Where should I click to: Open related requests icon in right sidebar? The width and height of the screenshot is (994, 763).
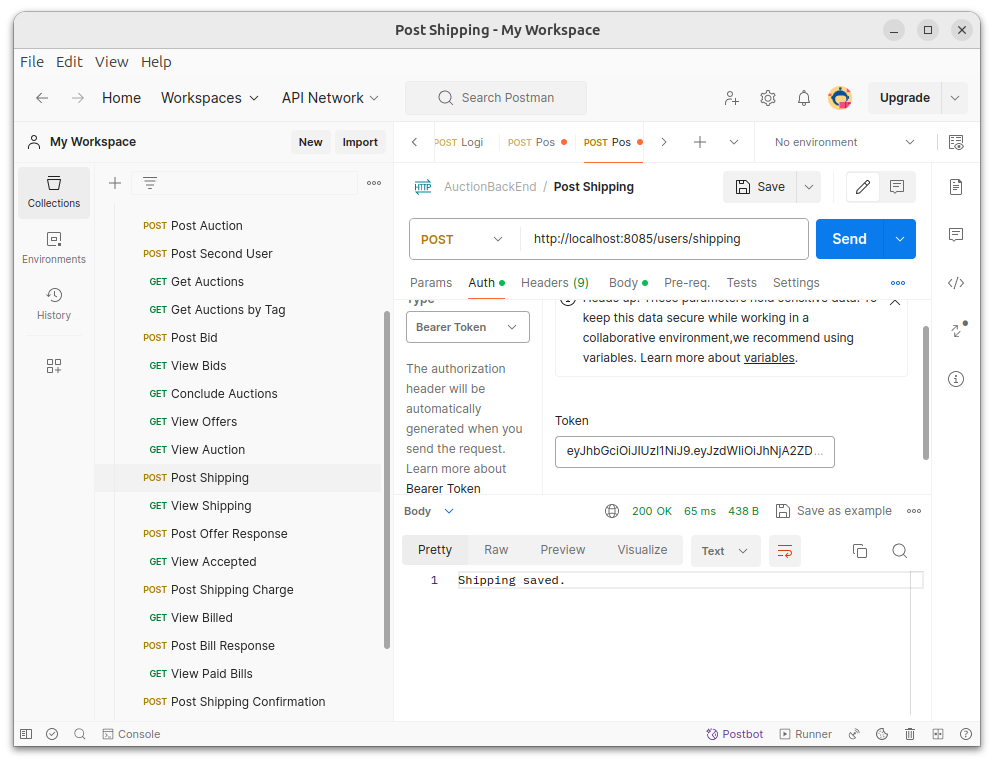tap(957, 330)
